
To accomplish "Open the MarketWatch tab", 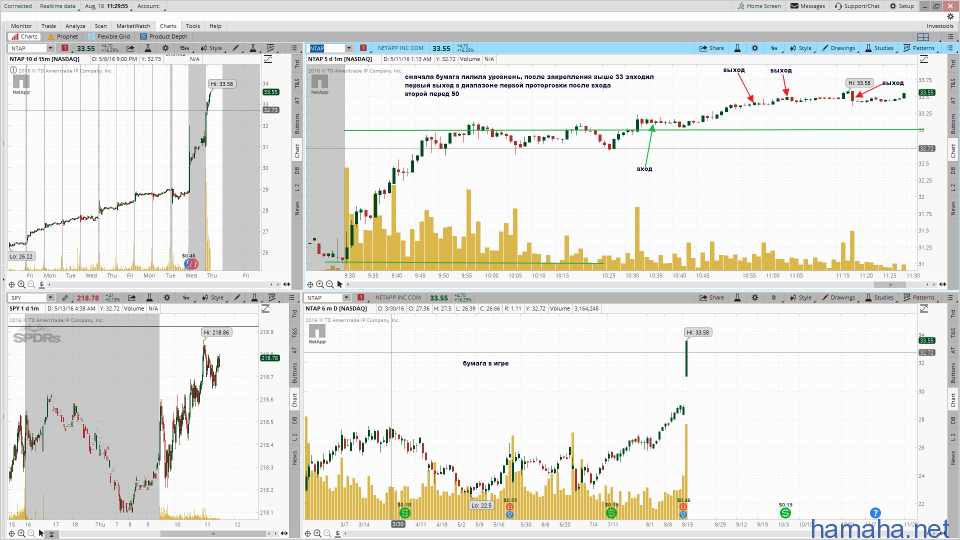I will 133,26.
